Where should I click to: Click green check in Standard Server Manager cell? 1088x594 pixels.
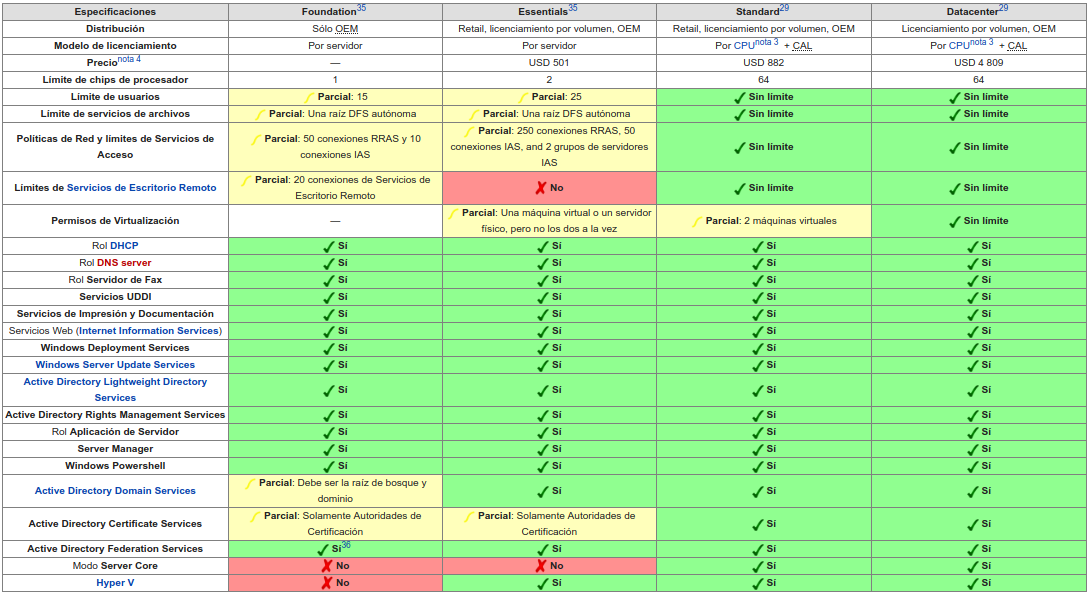point(758,450)
